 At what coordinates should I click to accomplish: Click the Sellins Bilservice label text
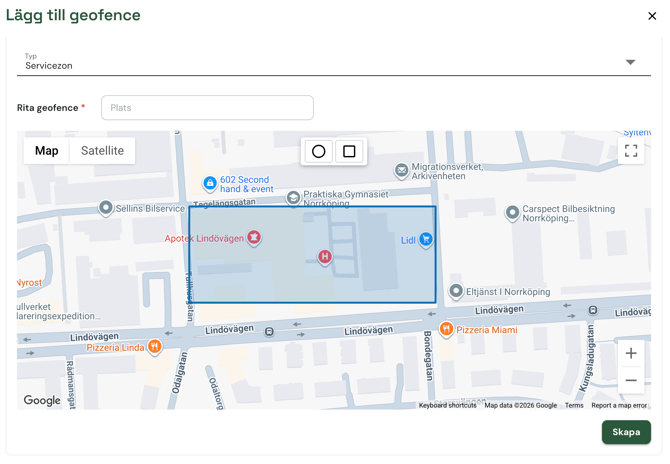150,209
